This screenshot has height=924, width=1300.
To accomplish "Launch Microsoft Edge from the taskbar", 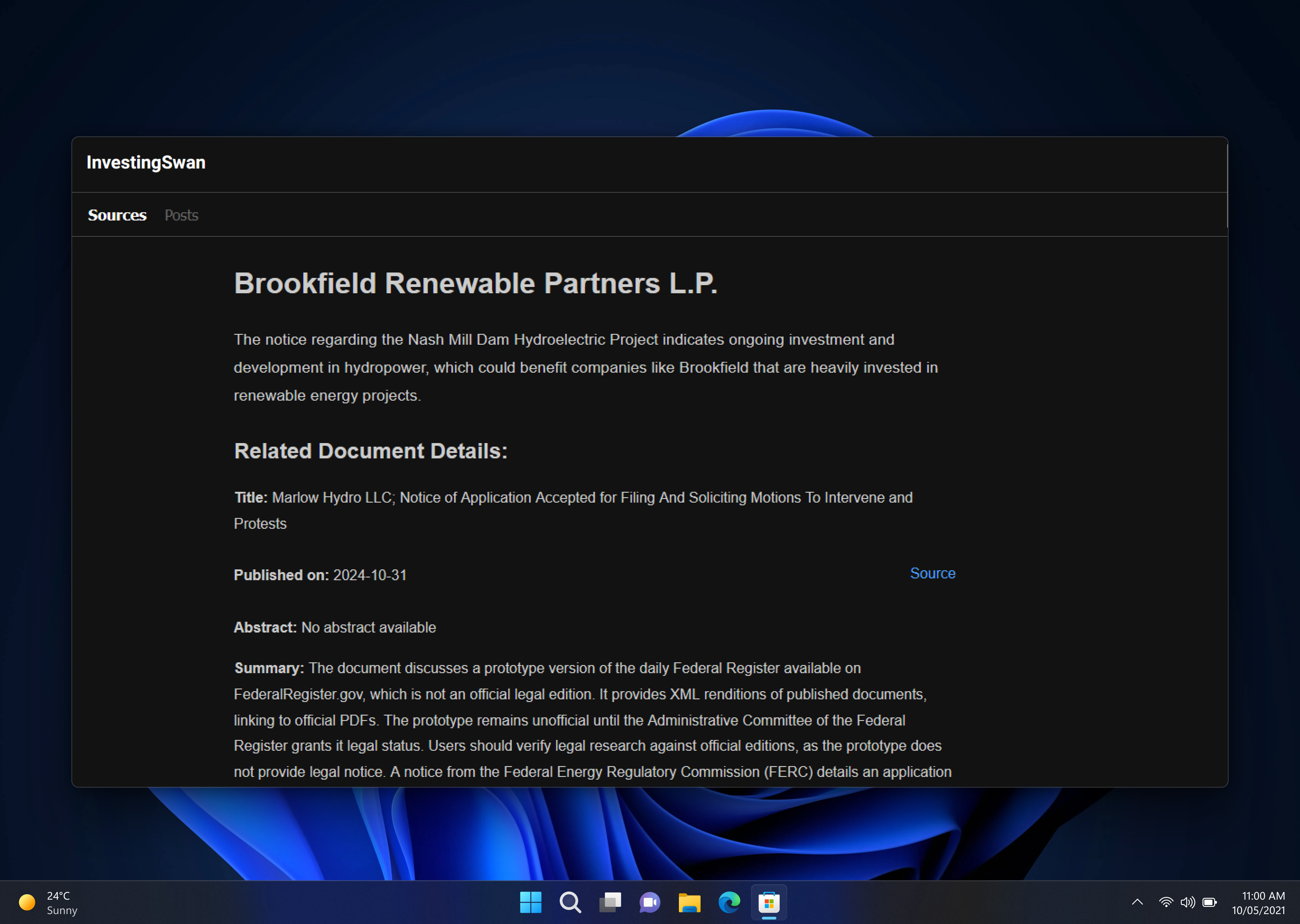I will (x=729, y=902).
